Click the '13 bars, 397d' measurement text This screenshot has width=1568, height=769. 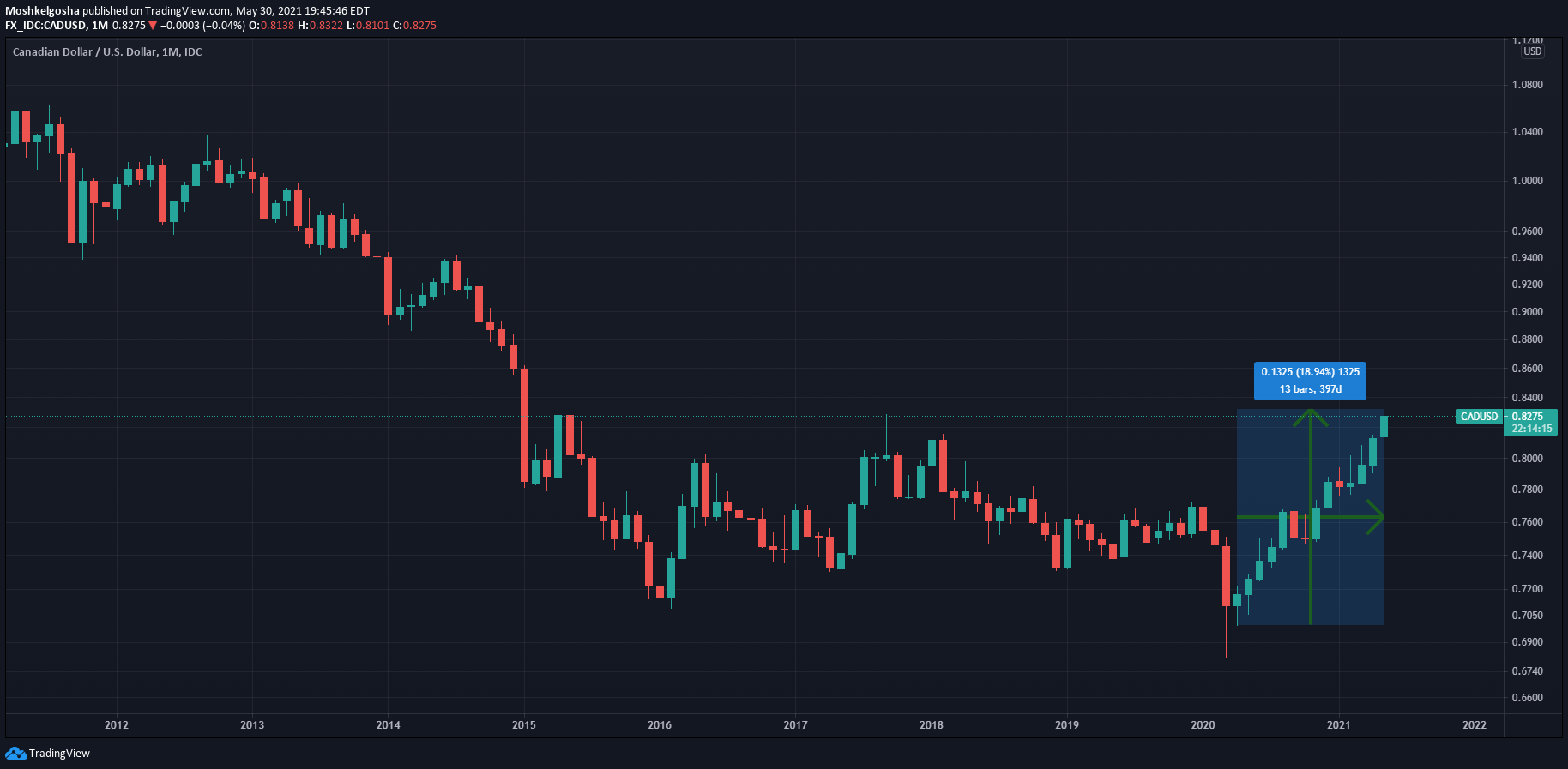coord(1310,389)
